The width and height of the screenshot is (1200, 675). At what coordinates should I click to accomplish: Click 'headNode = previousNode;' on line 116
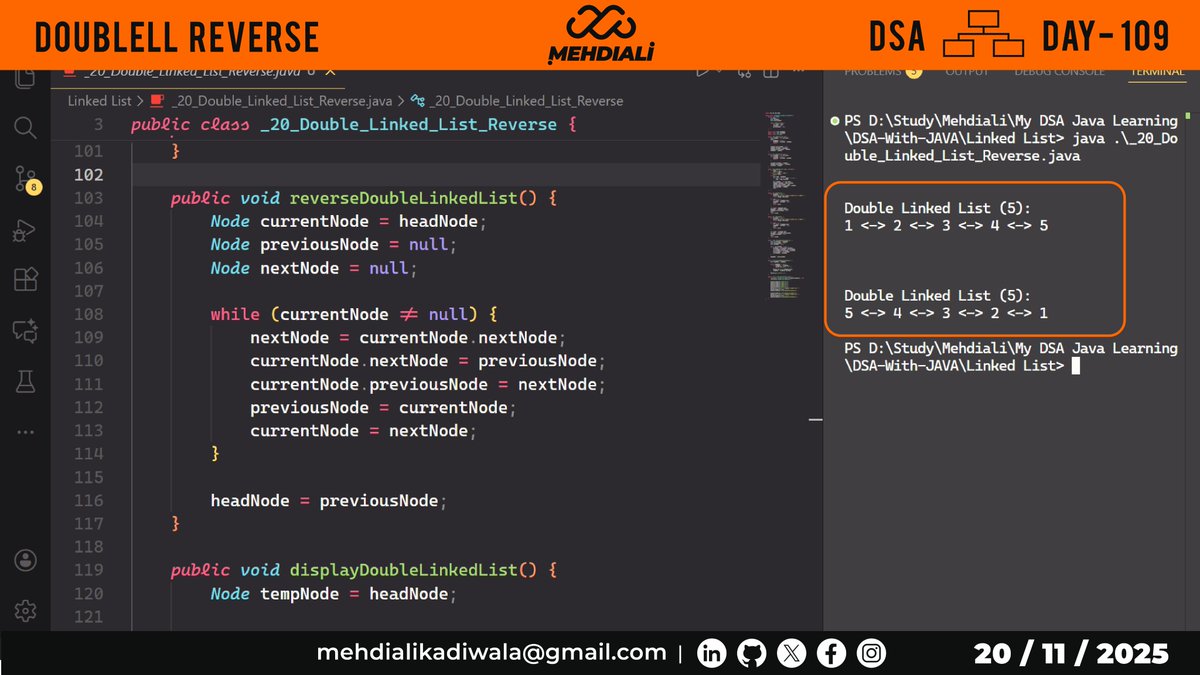[329, 500]
